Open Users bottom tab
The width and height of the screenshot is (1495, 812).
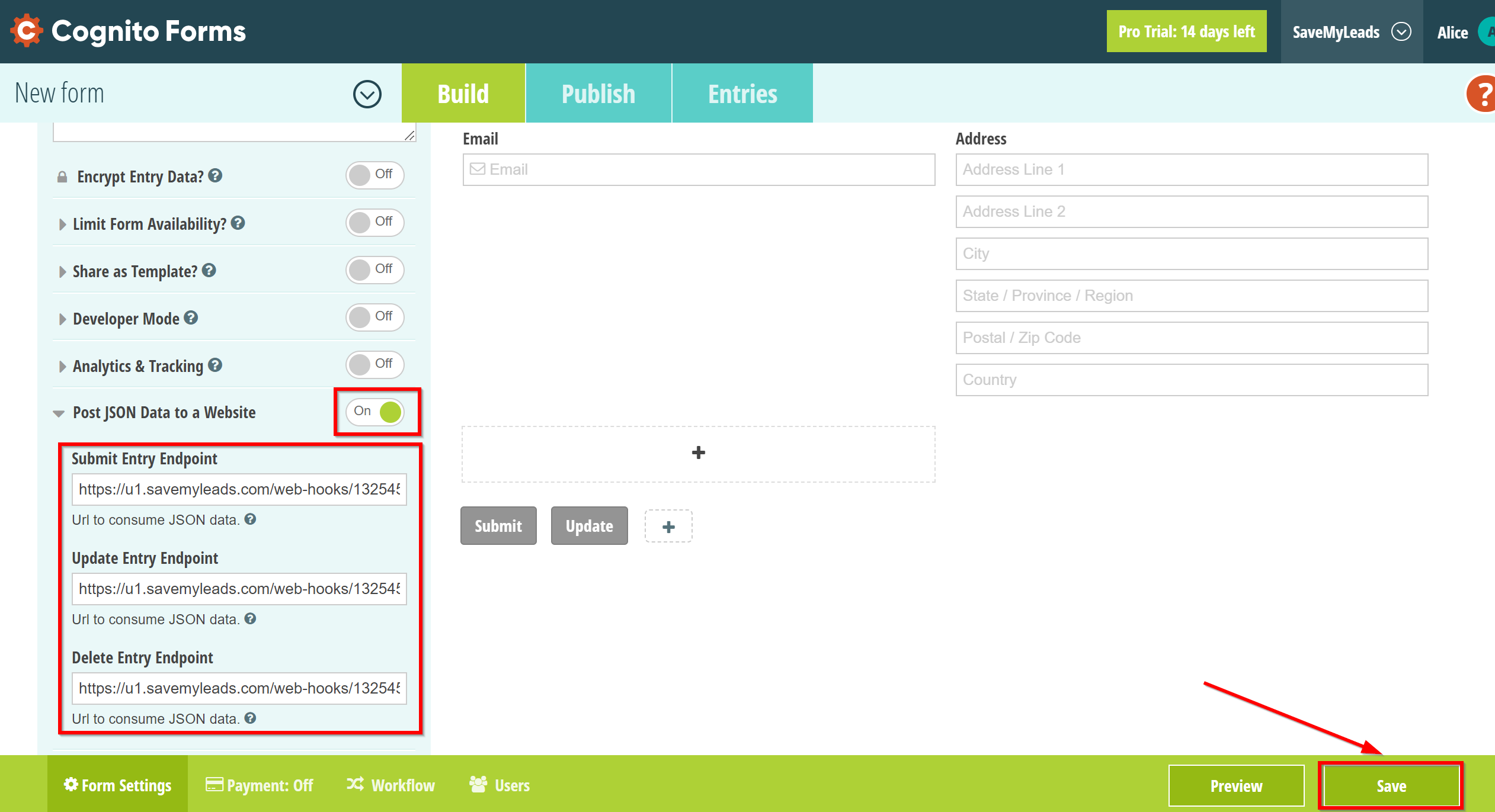[x=500, y=785]
